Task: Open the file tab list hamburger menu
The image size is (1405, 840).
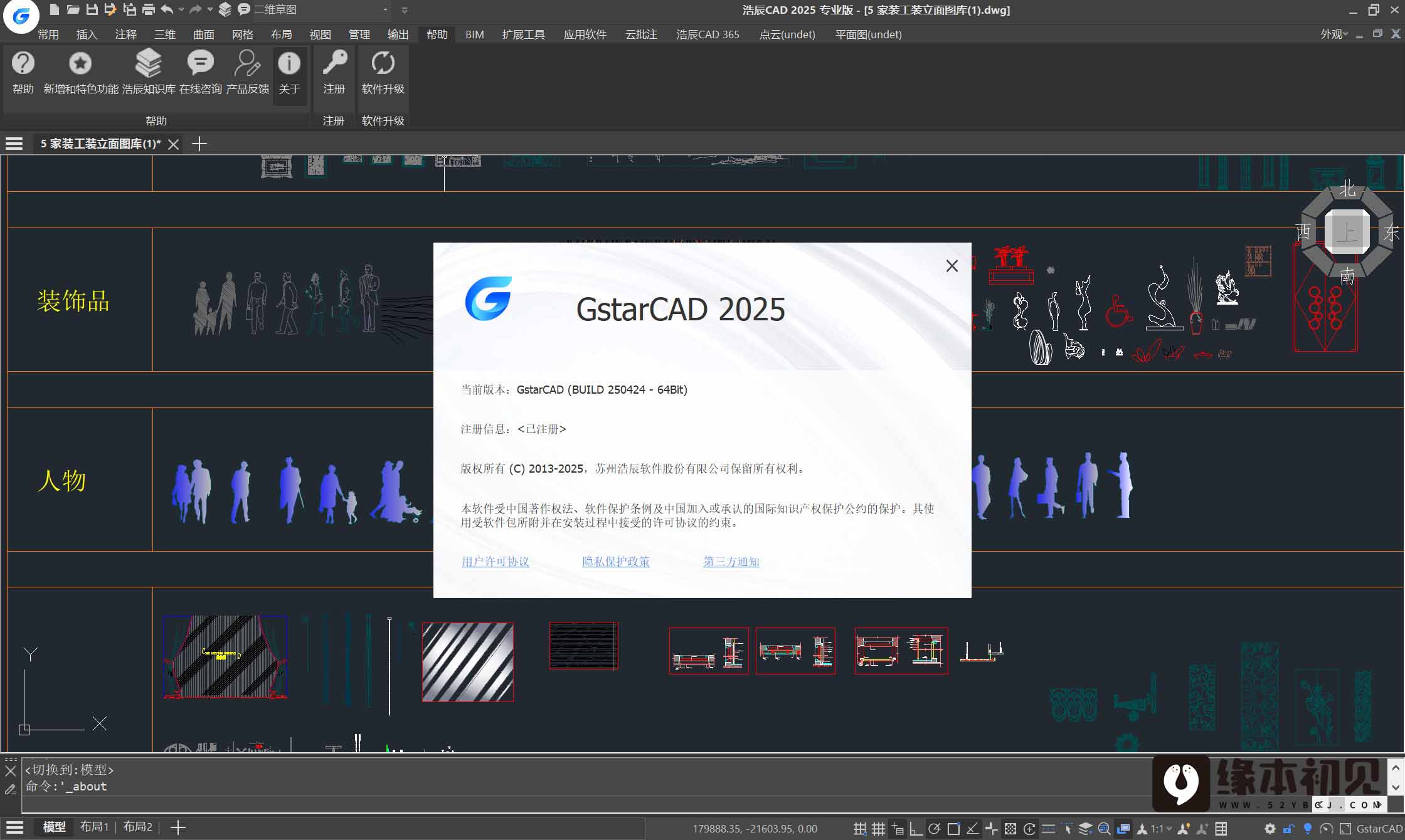Action: [14, 144]
